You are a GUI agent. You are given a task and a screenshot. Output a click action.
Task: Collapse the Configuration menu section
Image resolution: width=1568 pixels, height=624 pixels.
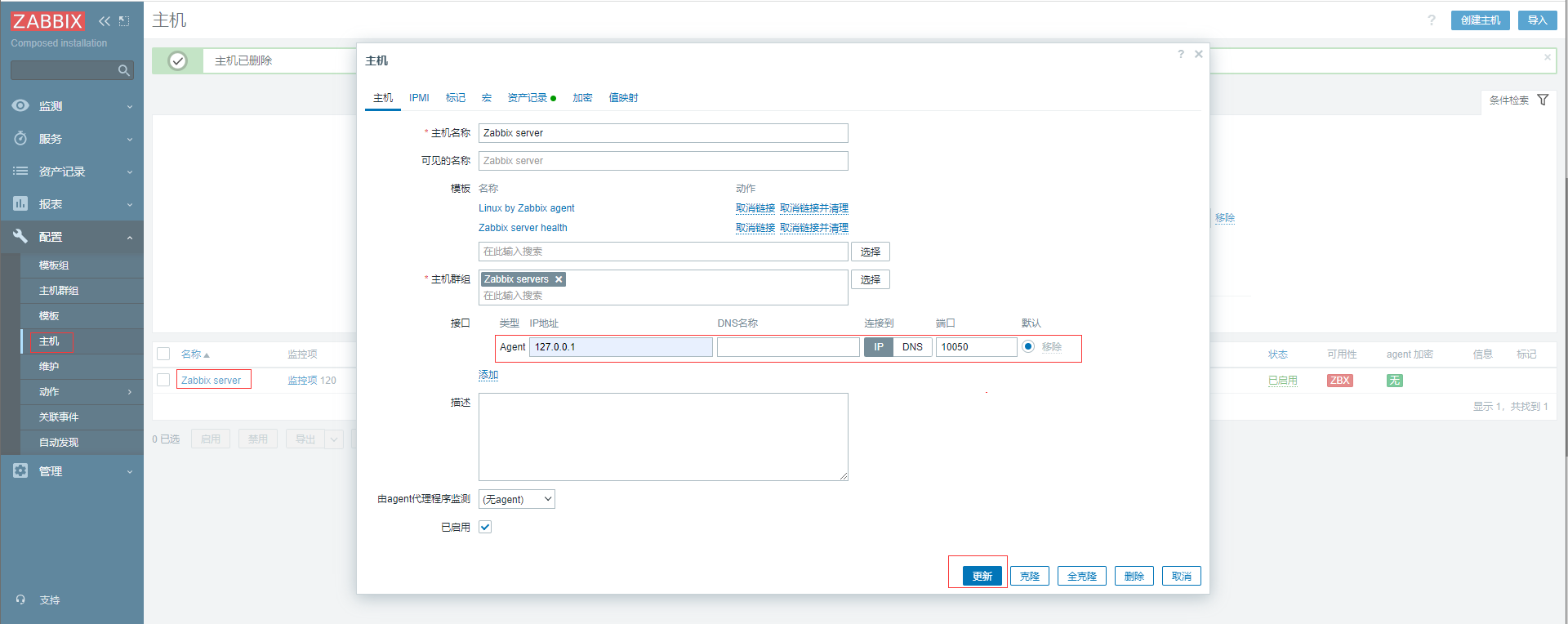(130, 237)
